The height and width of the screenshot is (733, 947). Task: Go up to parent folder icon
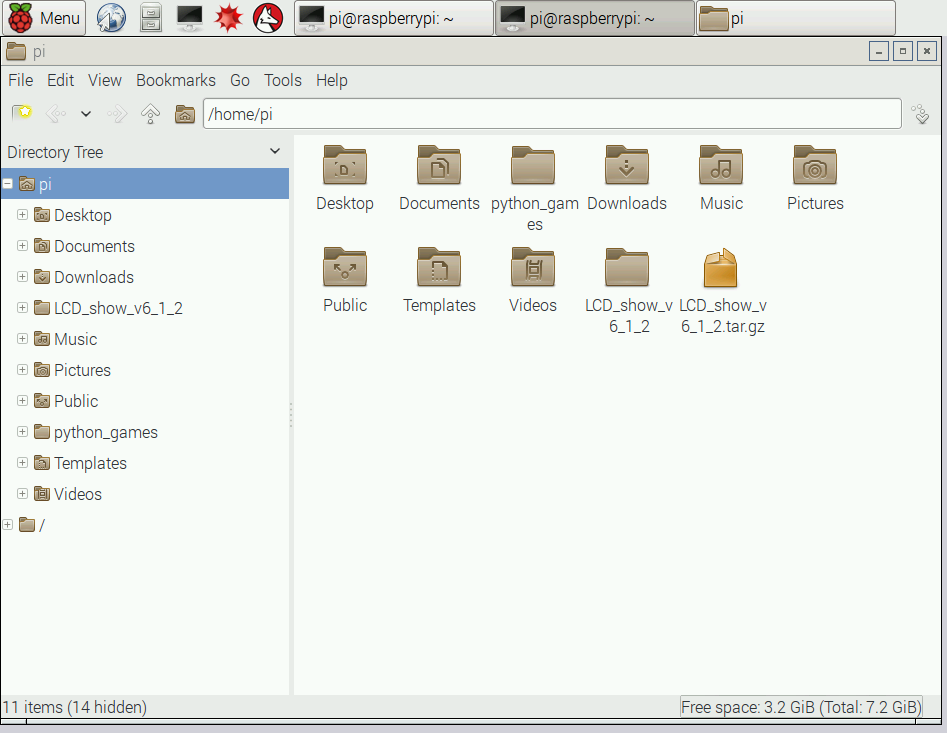(150, 114)
